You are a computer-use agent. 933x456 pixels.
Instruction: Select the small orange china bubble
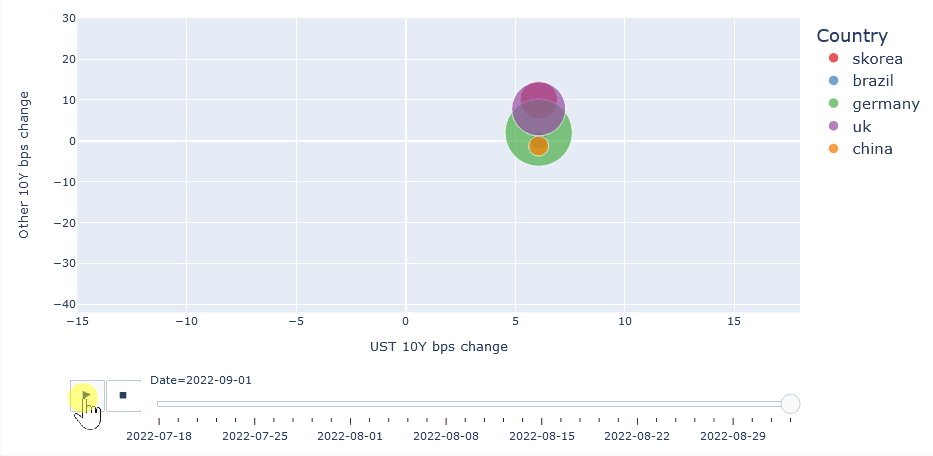538,146
